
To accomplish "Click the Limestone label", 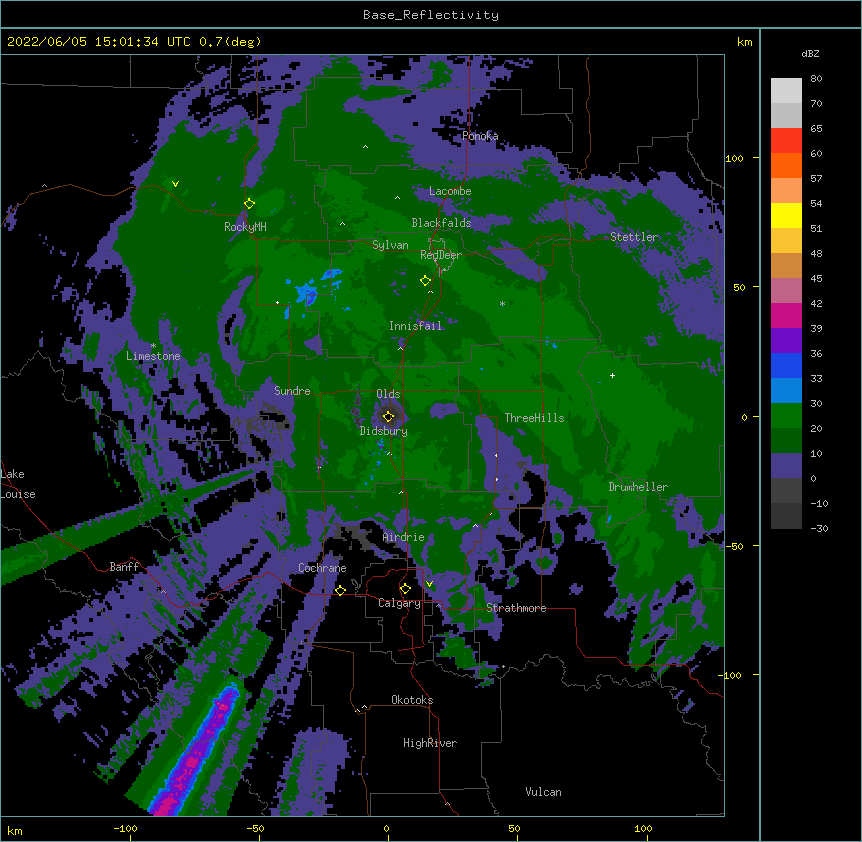I will (x=153, y=356).
